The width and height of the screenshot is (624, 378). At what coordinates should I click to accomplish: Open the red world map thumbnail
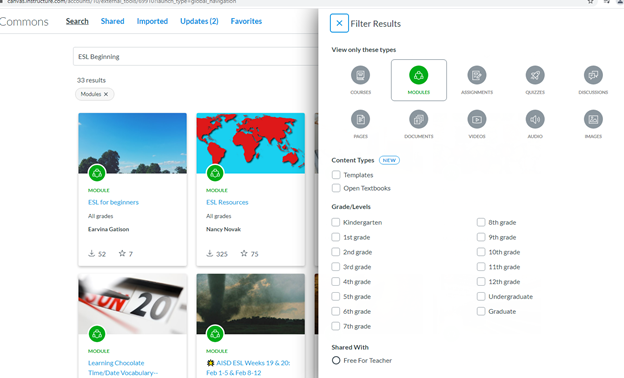[251, 143]
